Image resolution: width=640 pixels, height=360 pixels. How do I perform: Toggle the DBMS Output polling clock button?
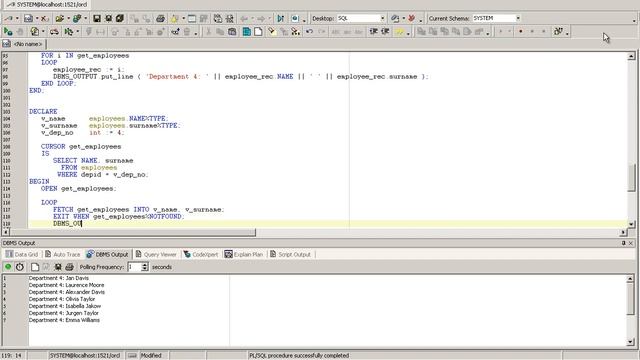pyautogui.click(x=20, y=267)
